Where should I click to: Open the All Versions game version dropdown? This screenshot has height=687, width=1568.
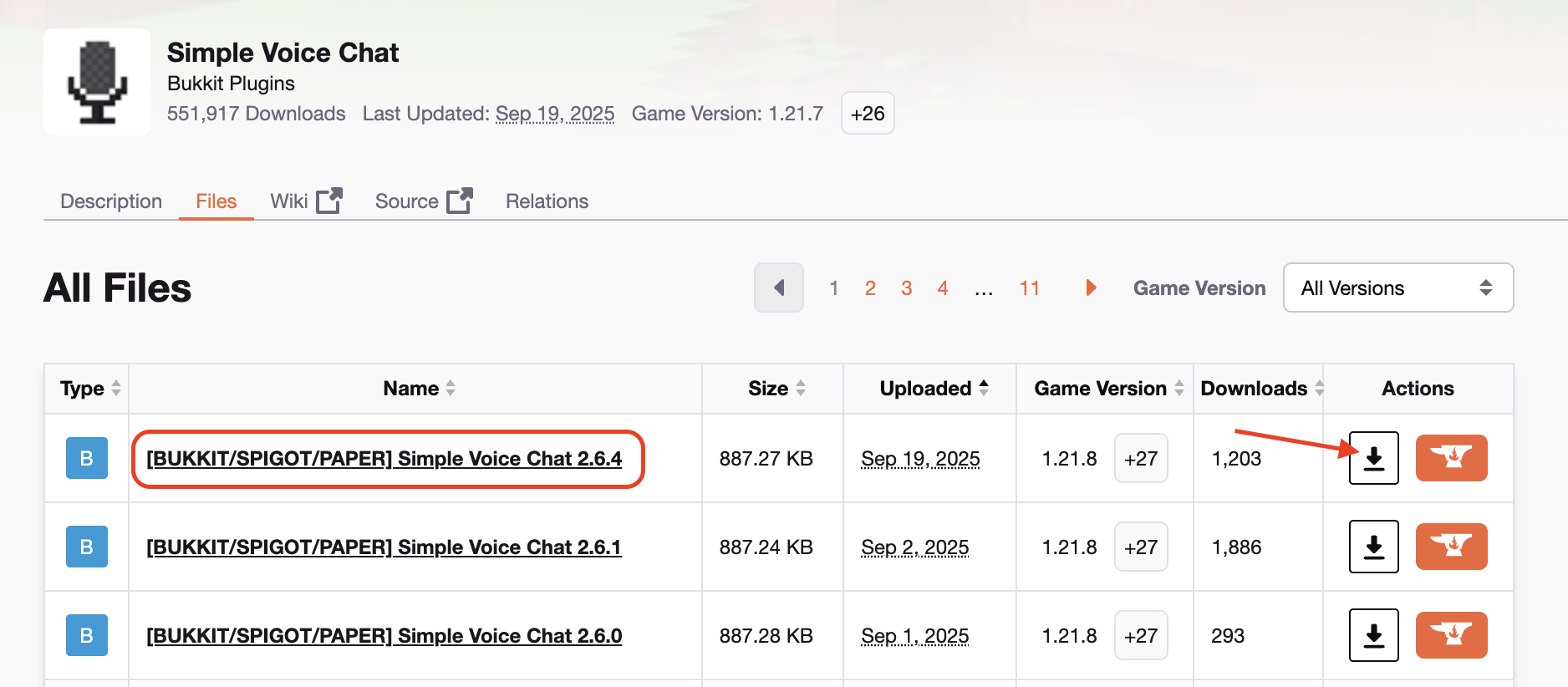[x=1397, y=288]
